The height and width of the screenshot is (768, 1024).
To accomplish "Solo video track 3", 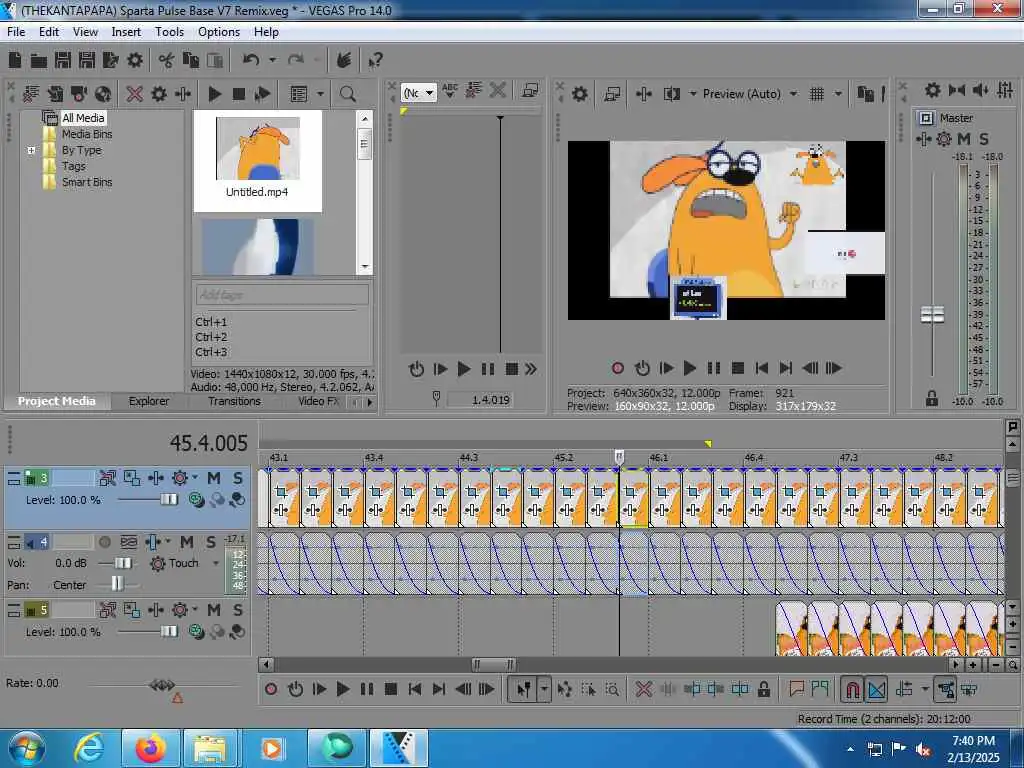I will click(238, 478).
